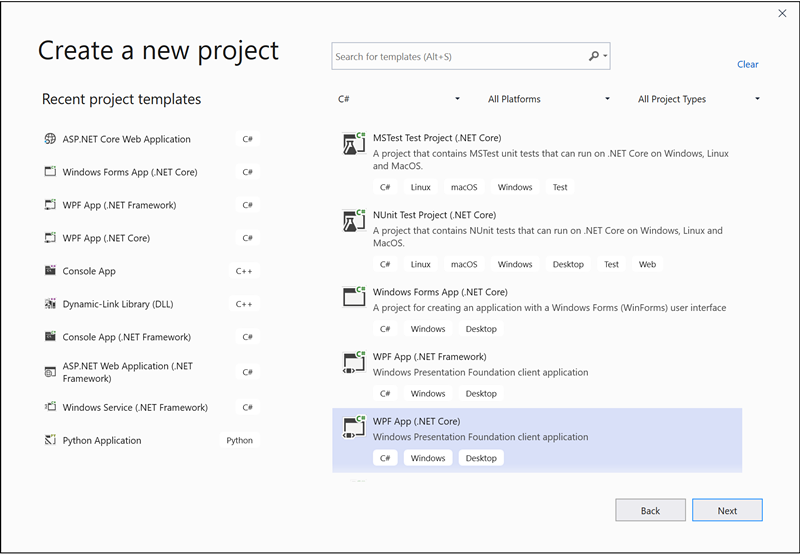The height and width of the screenshot is (554, 800).
Task: Close the Create a new project dialog
Action: [781, 13]
